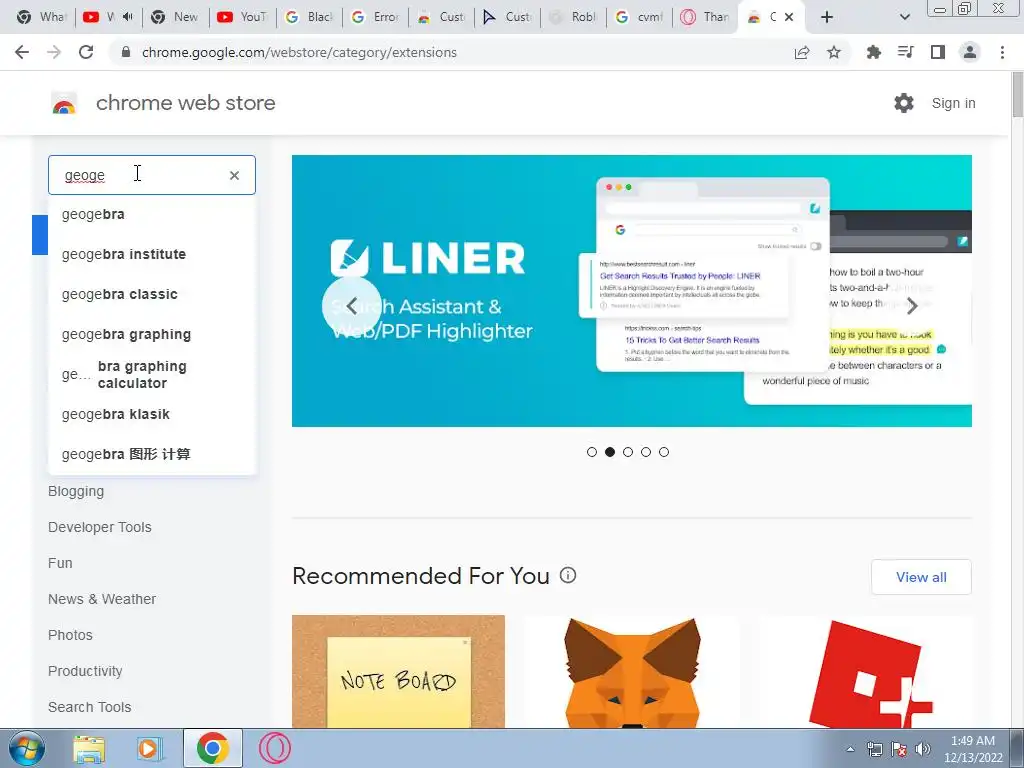Open the Blogging category
The width and height of the screenshot is (1024, 768).
tap(76, 491)
